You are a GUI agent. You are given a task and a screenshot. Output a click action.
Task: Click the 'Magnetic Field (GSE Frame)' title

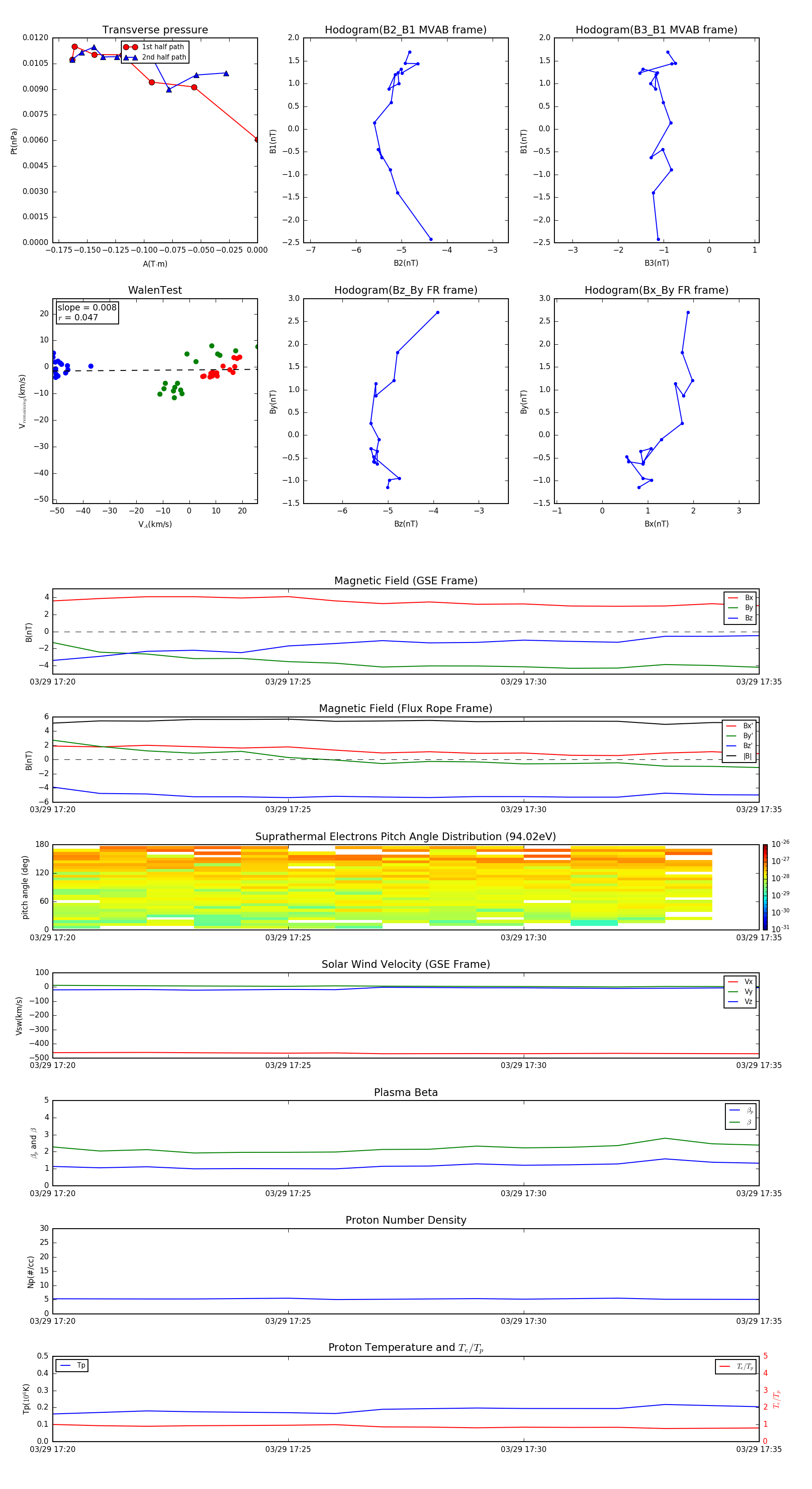(406, 581)
